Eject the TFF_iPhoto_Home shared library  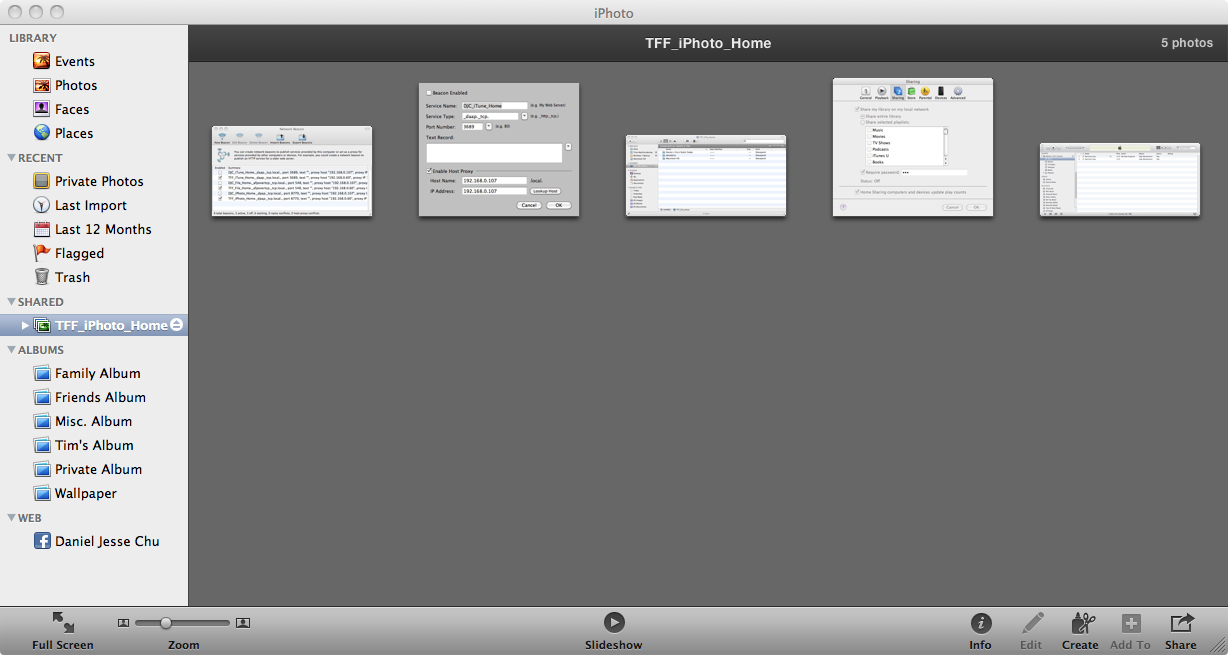[176, 325]
